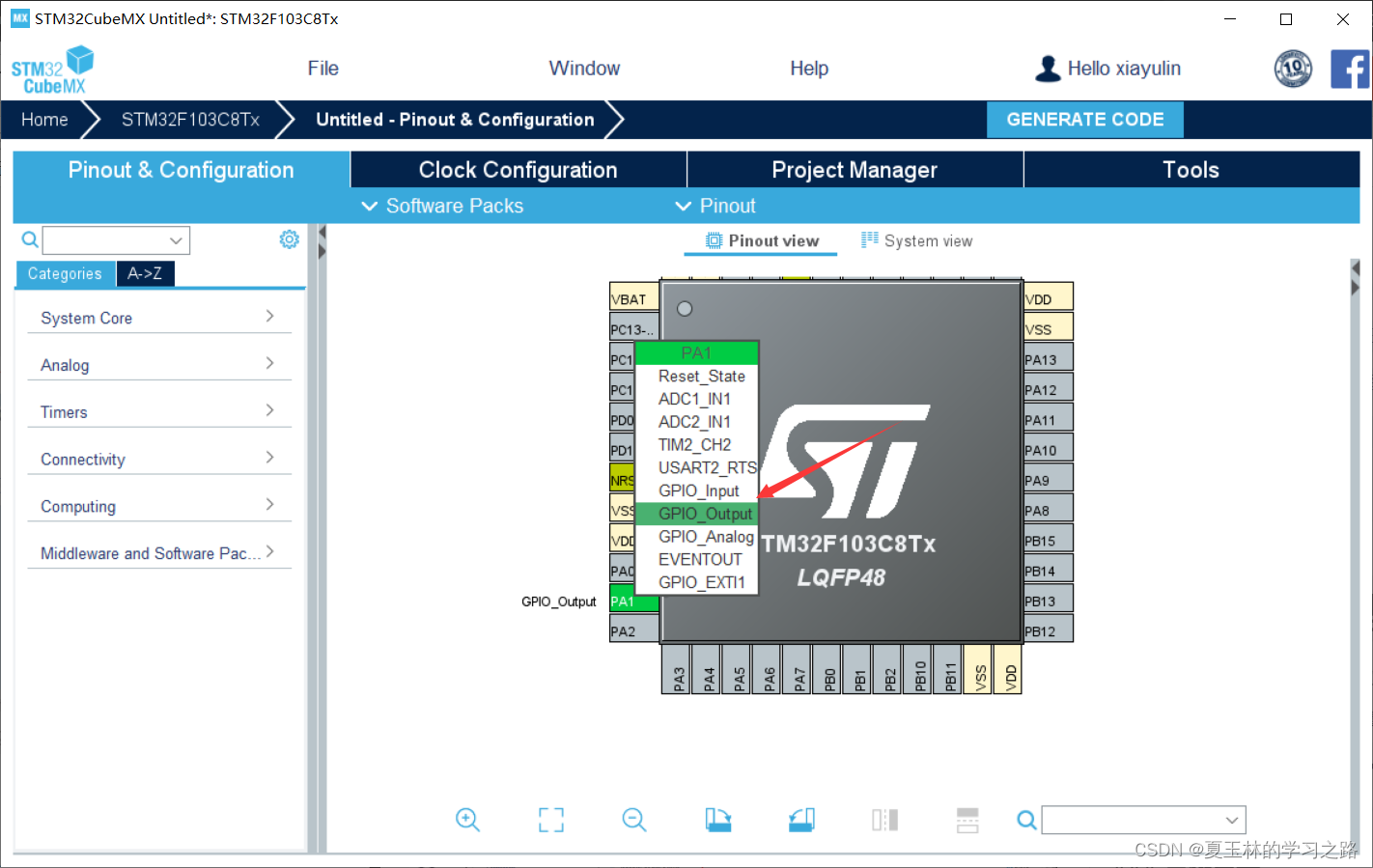
Task: Open the Help menu
Action: (809, 69)
